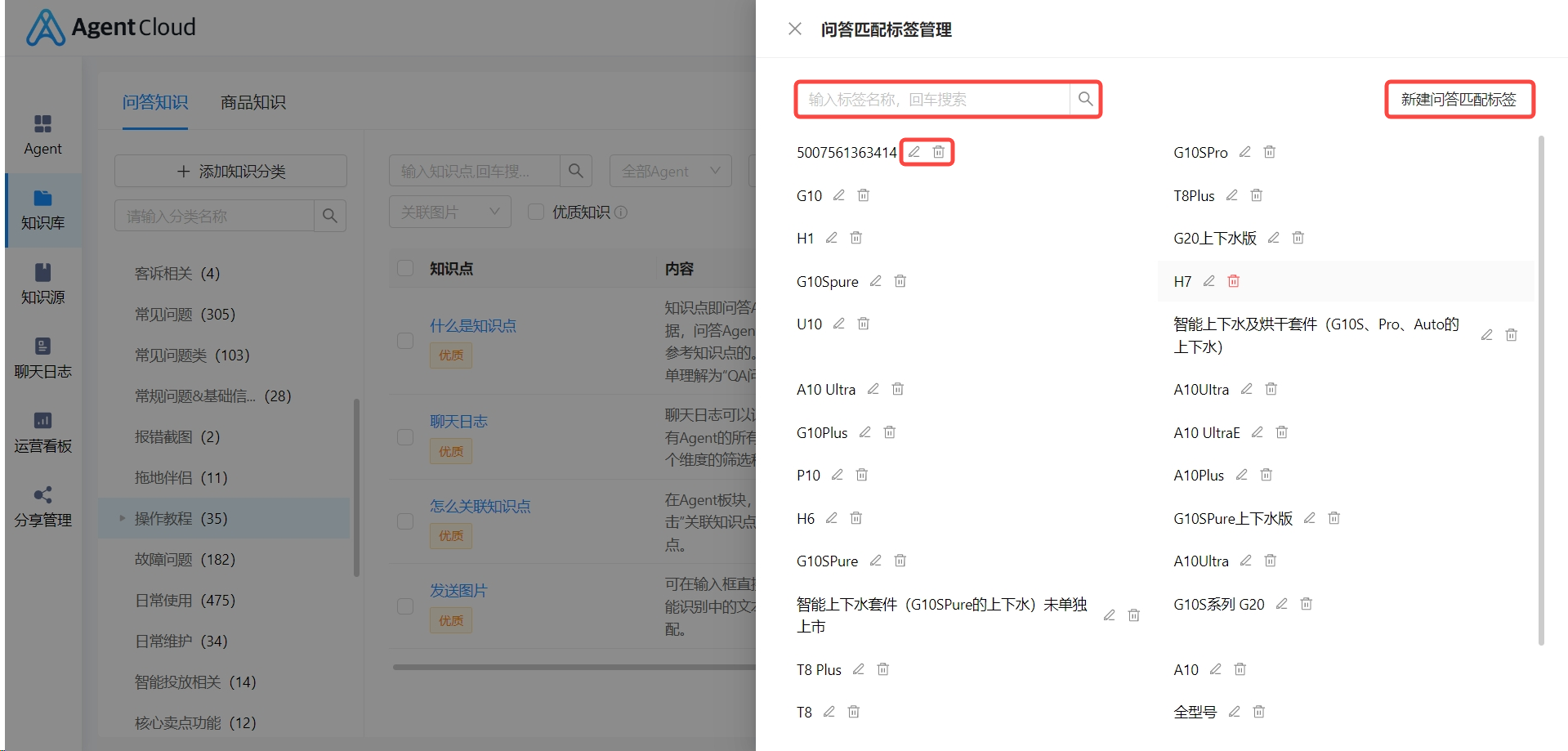The height and width of the screenshot is (751, 1568).
Task: Edit the T8 Plus tag
Action: coord(859,669)
